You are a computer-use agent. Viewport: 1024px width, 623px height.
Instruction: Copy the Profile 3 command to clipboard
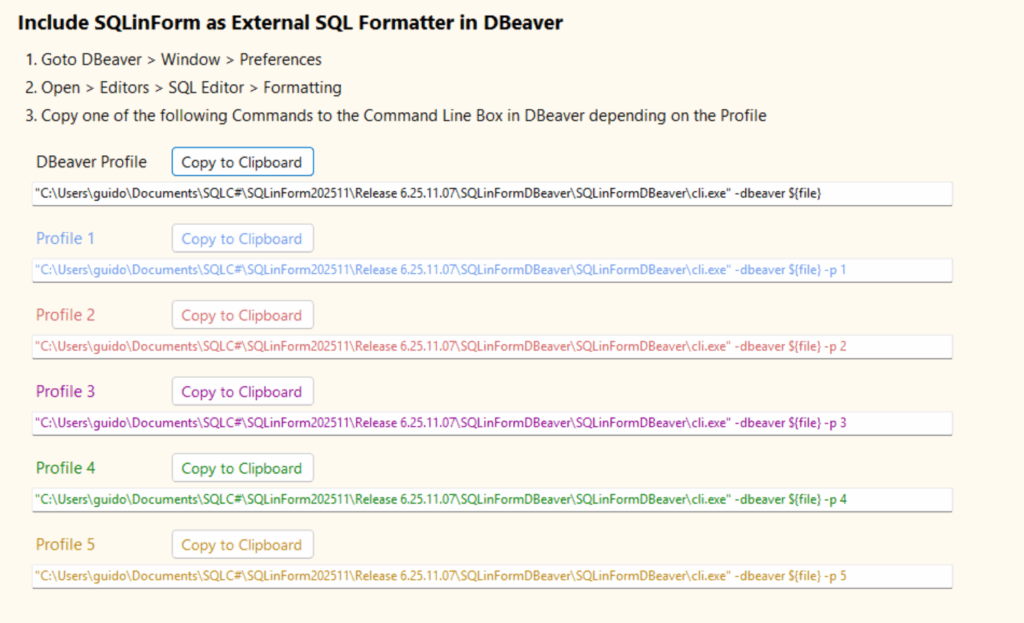click(242, 392)
